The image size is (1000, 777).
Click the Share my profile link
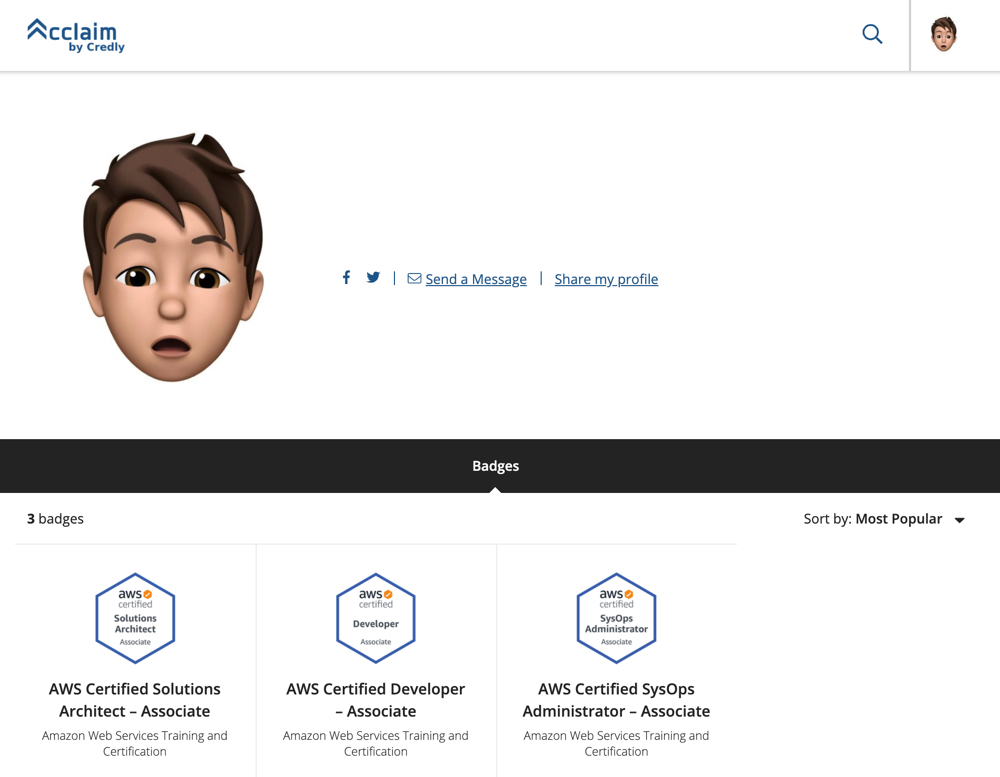coord(606,279)
